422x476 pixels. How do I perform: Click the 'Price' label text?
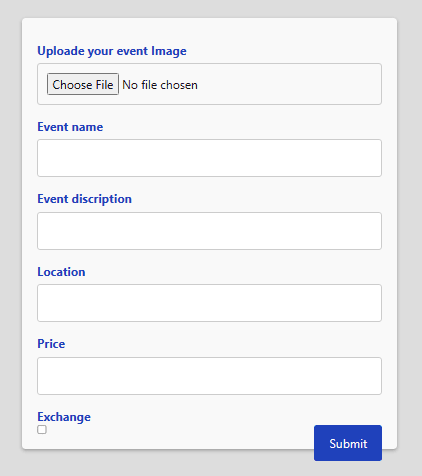click(51, 344)
